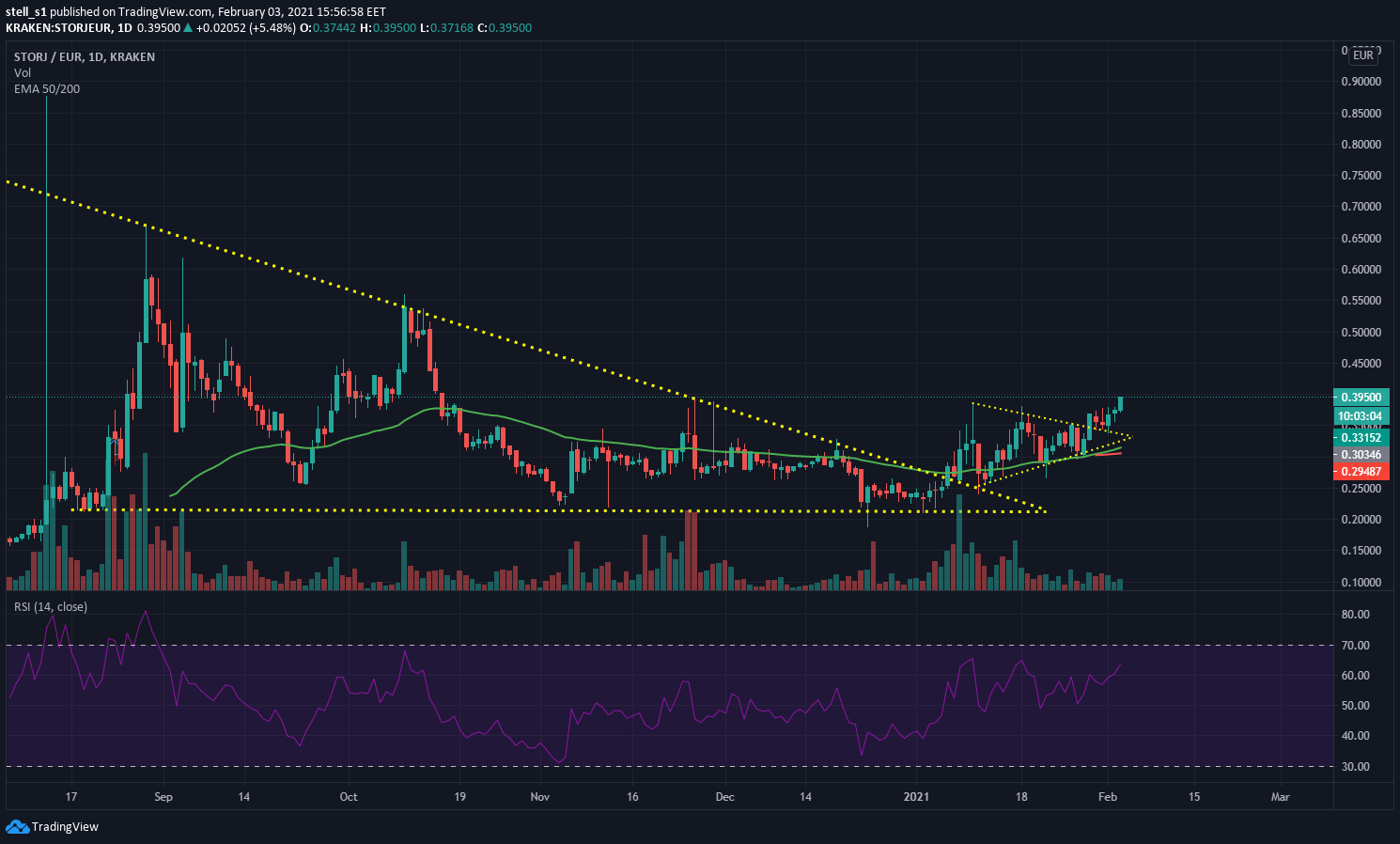Image resolution: width=1400 pixels, height=844 pixels.
Task: Click the Nov label on time axis
Action: (540, 797)
